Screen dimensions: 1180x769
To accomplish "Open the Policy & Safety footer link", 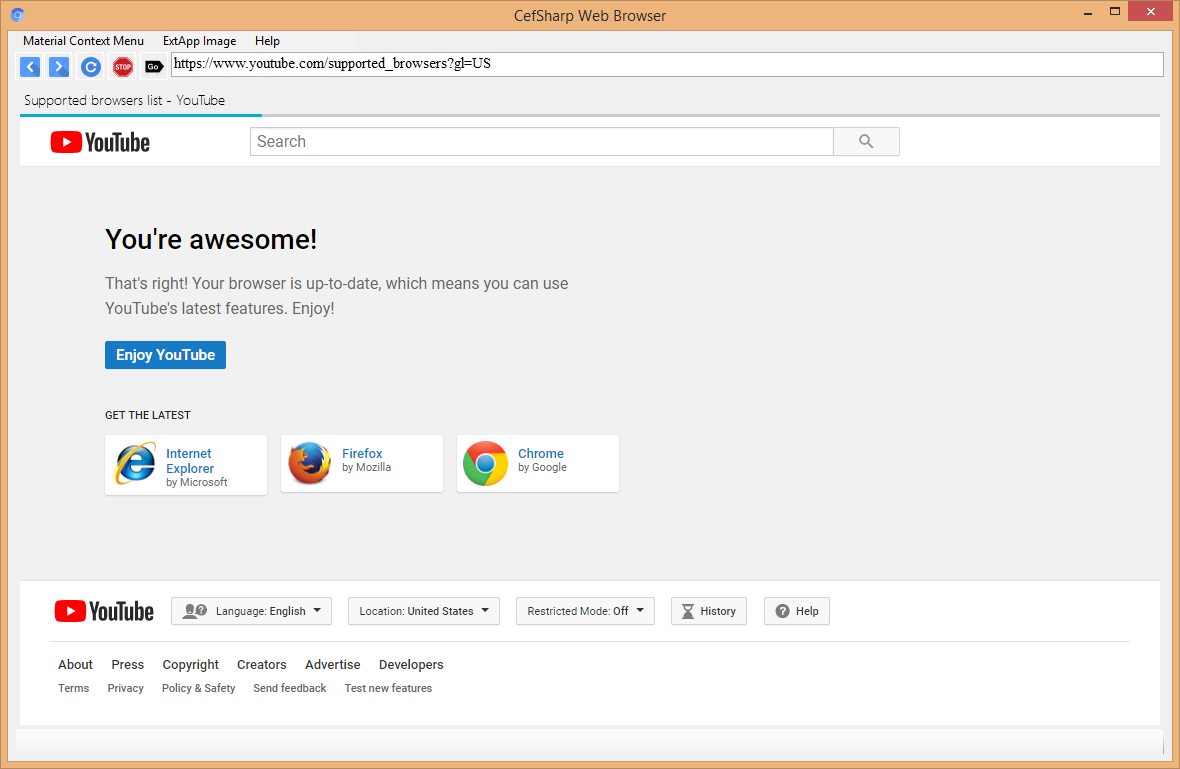I will tap(199, 688).
